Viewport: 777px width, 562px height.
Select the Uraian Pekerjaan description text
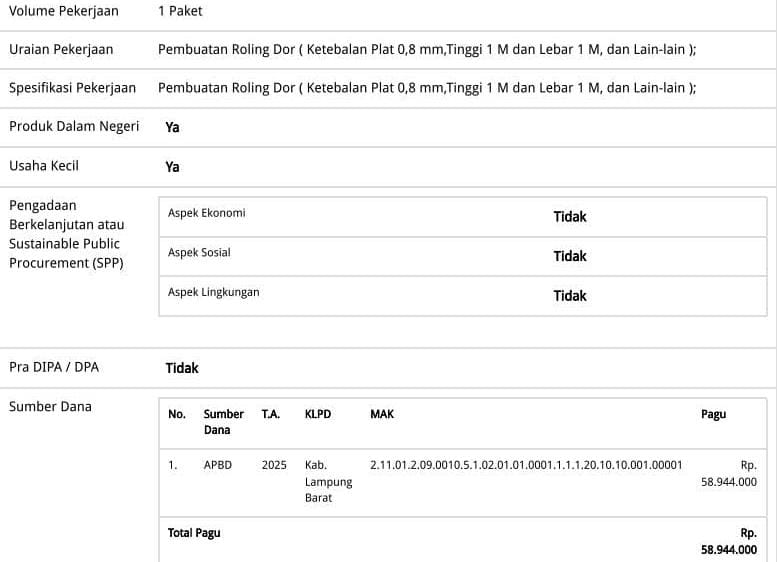coord(427,49)
